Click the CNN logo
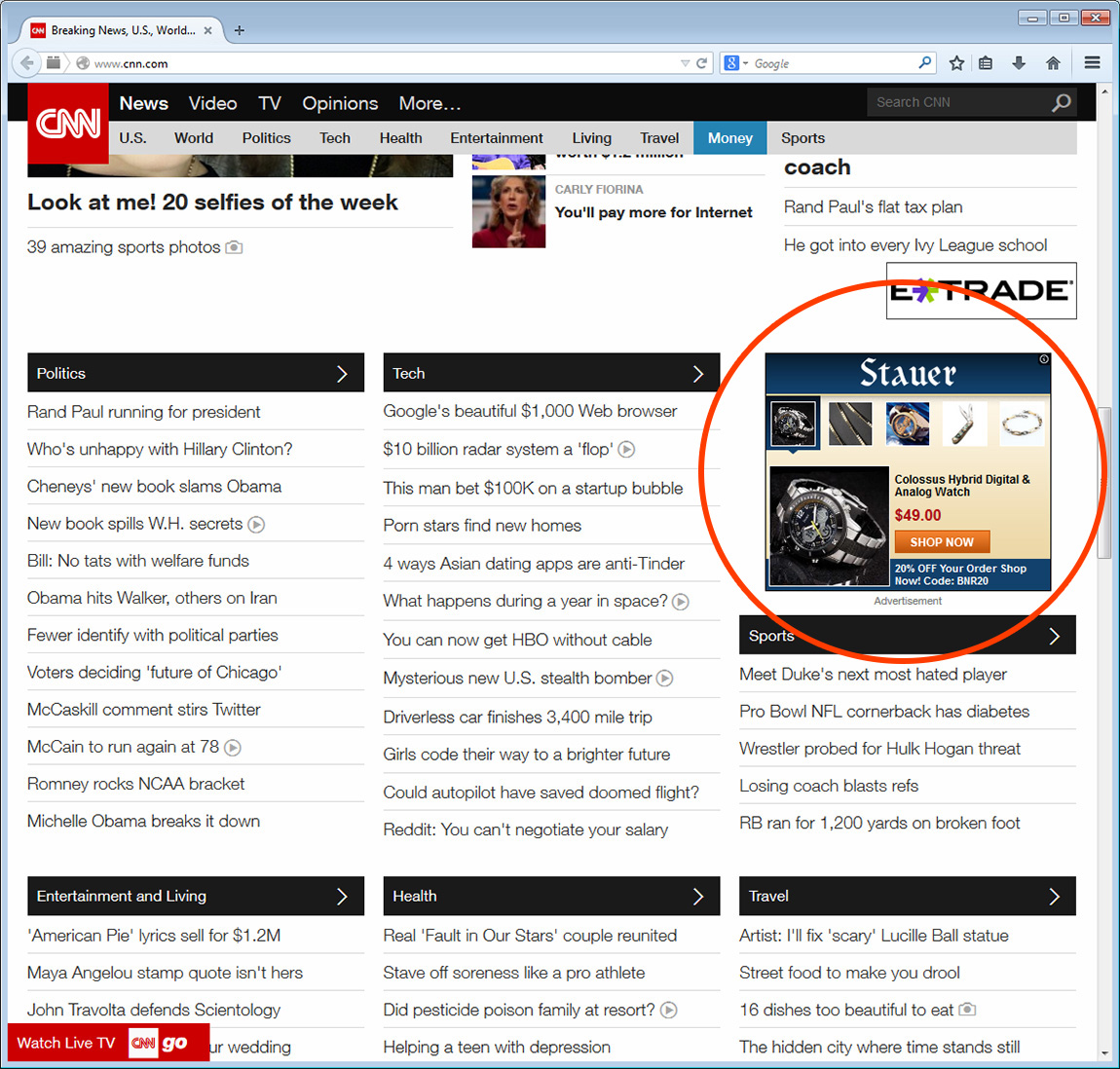The height and width of the screenshot is (1069, 1120). point(68,123)
